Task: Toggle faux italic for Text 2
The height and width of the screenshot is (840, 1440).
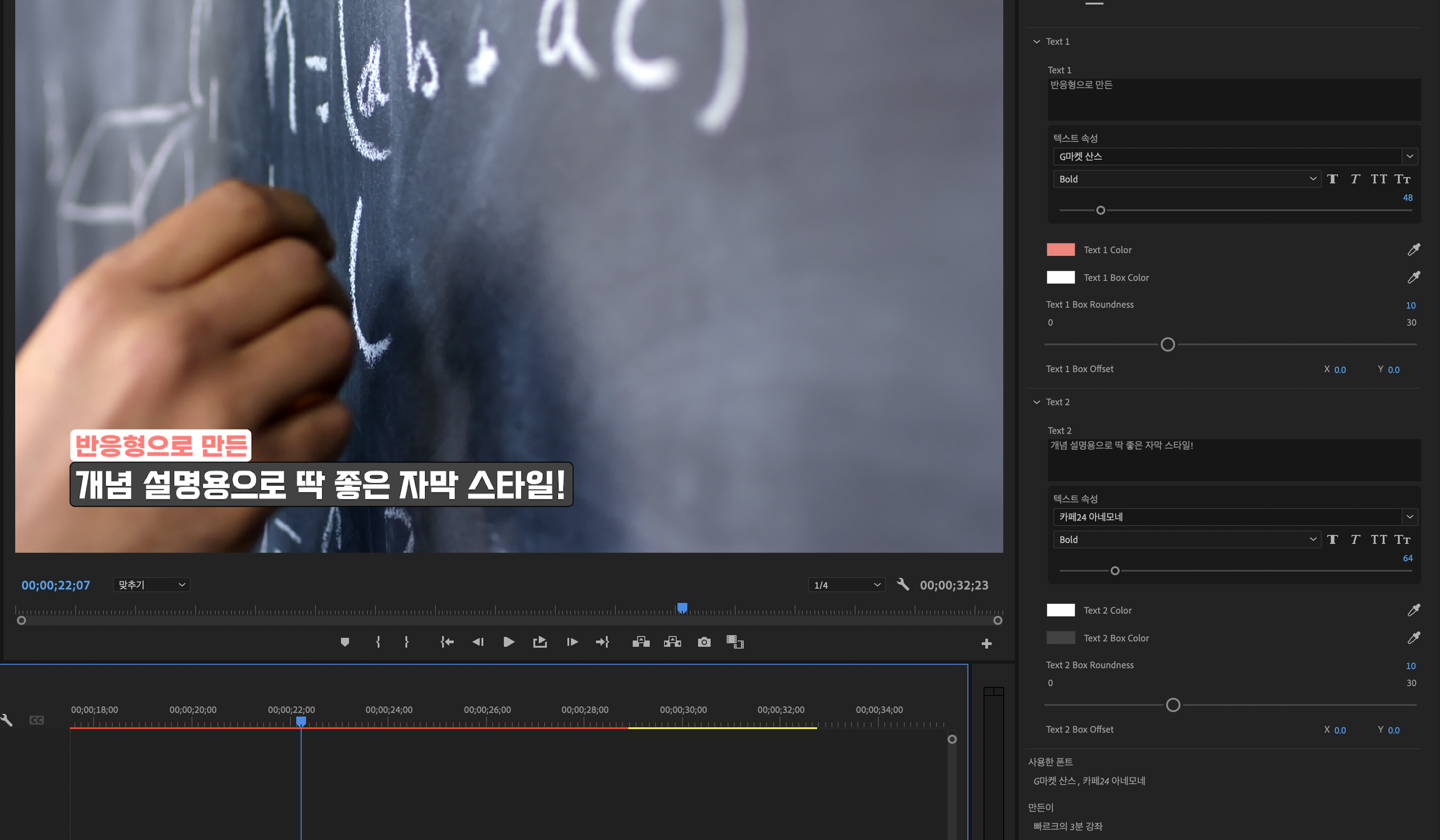Action: [1355, 539]
